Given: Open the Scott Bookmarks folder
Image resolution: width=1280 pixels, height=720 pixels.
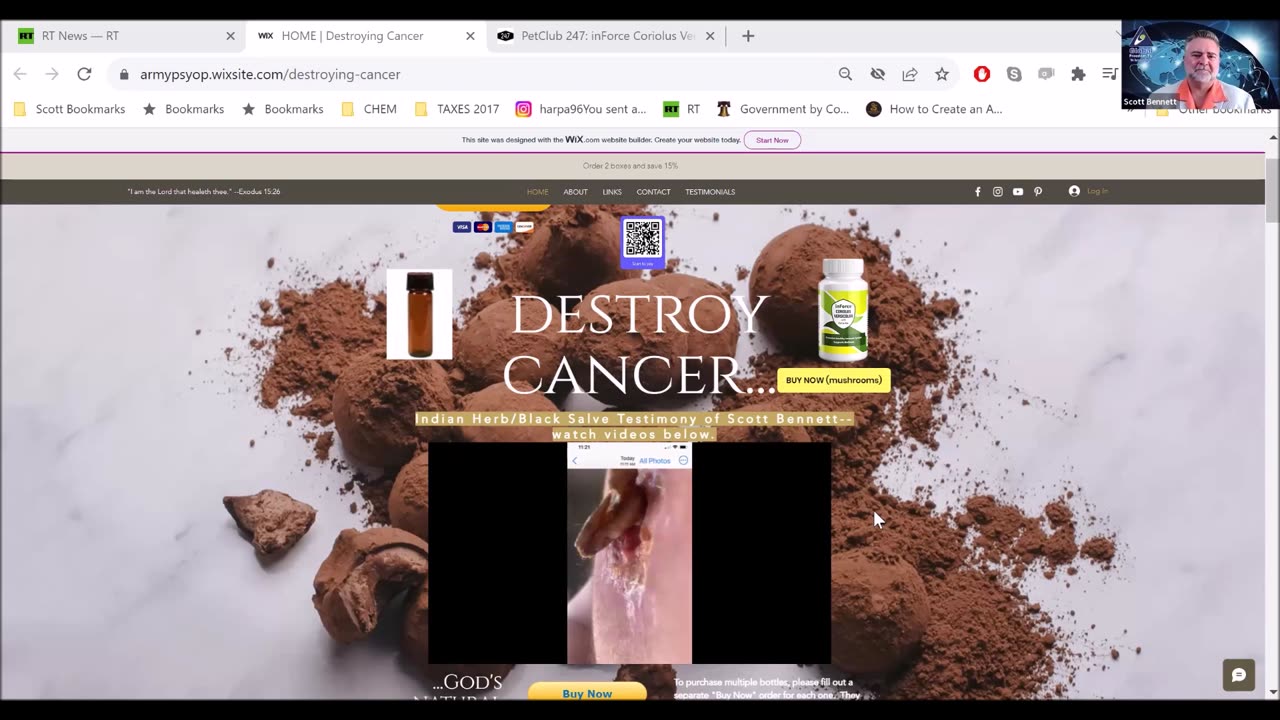Looking at the screenshot, I should [70, 109].
